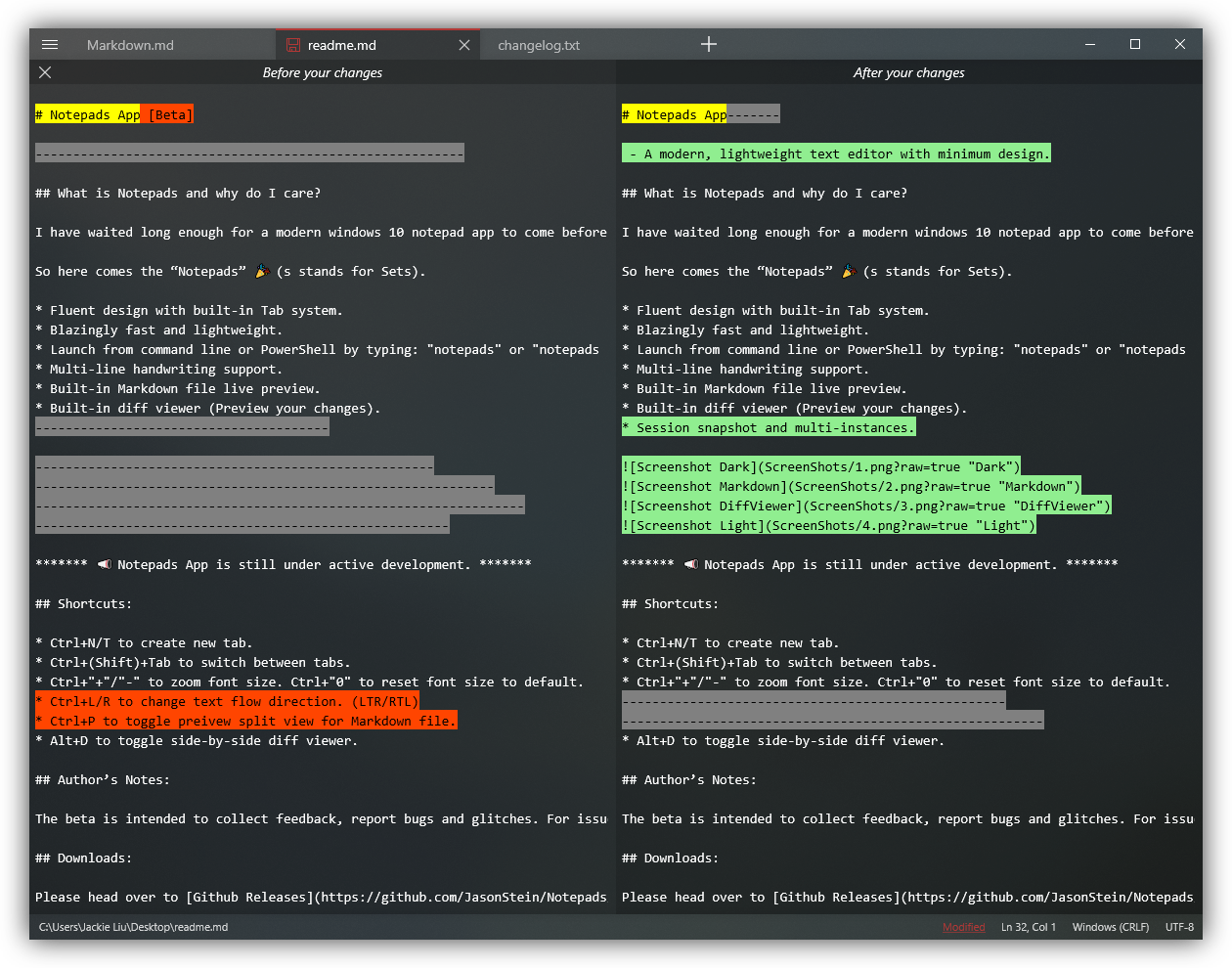Click 'Ctrl+(Shift)+Tab' line in right pane
1232x968 pixels.
[x=779, y=662]
